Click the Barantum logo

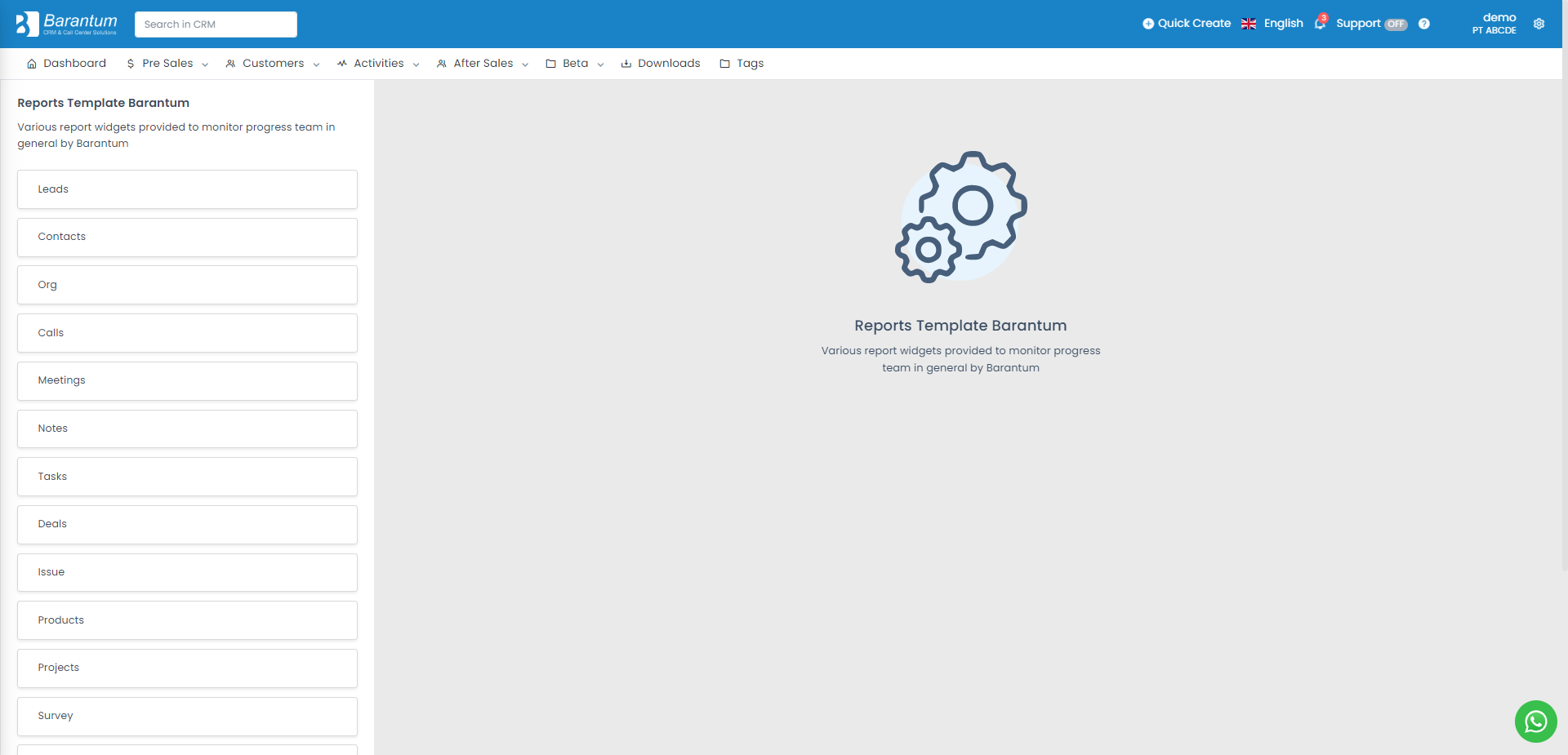coord(67,24)
